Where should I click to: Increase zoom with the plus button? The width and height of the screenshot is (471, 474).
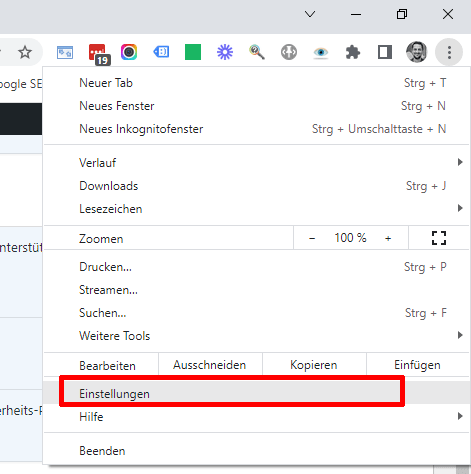tap(388, 238)
